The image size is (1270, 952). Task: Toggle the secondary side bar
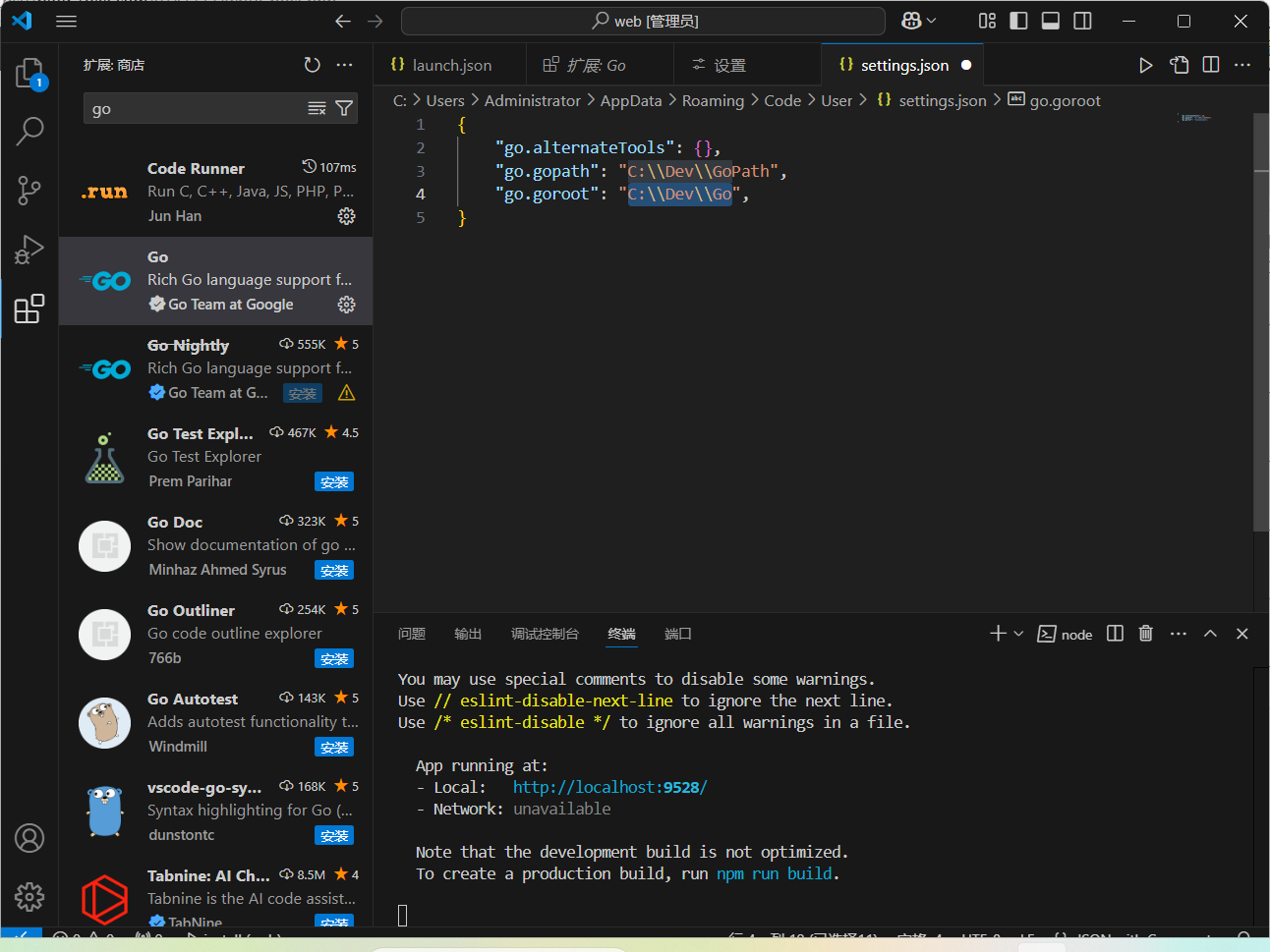(1082, 21)
